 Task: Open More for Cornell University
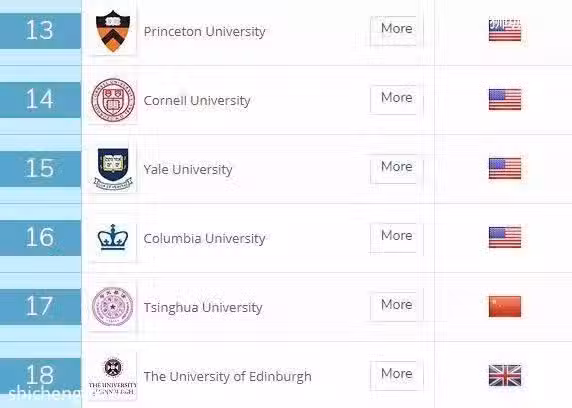coord(397,99)
